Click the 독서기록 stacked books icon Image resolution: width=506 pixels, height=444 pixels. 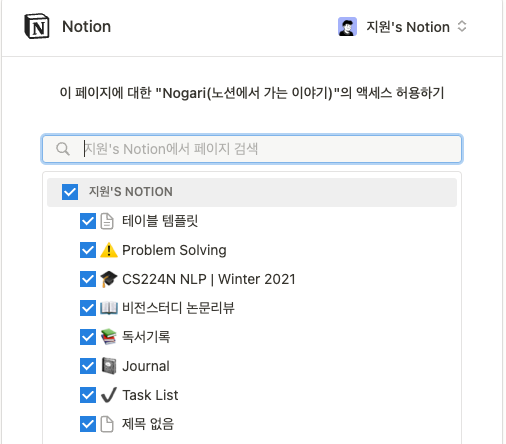tap(109, 337)
